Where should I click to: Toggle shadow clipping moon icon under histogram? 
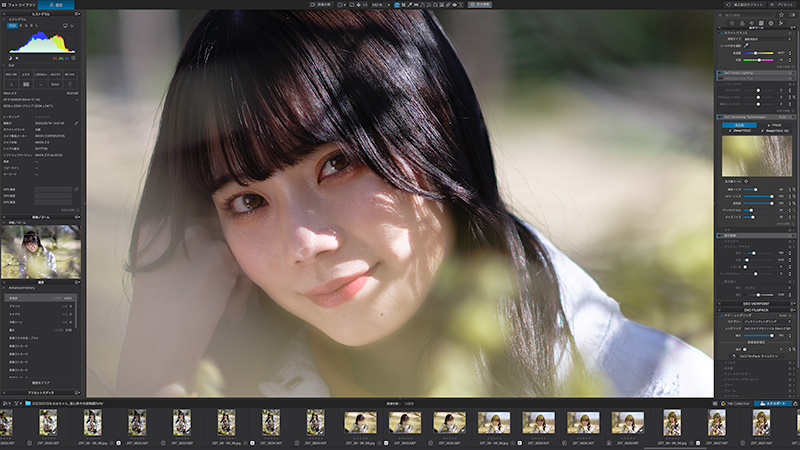pos(10,58)
